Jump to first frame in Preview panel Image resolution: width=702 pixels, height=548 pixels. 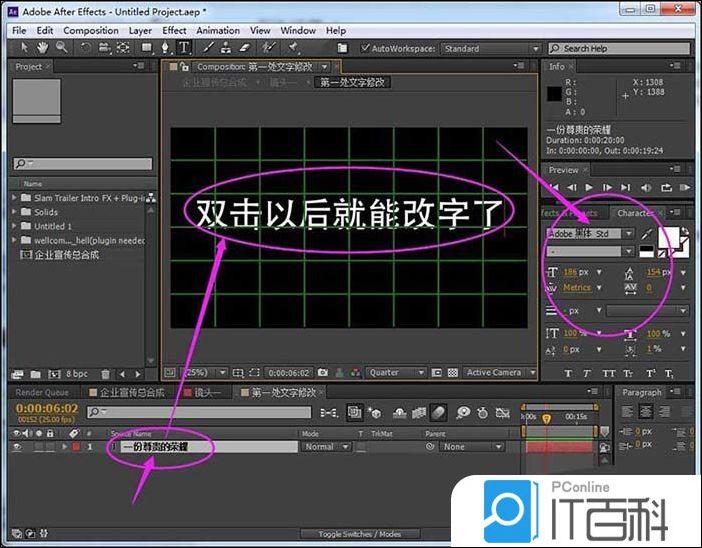coord(554,187)
